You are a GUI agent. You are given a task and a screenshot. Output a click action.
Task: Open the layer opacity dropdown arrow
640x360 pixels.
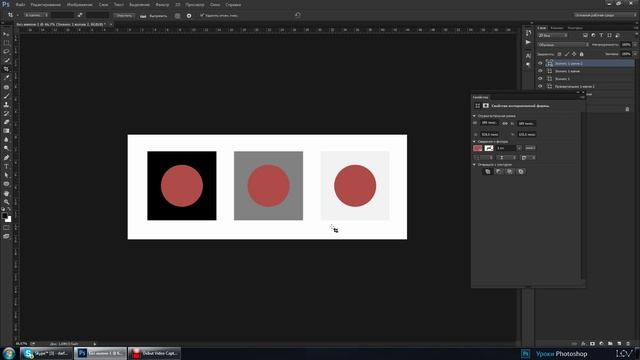click(635, 44)
